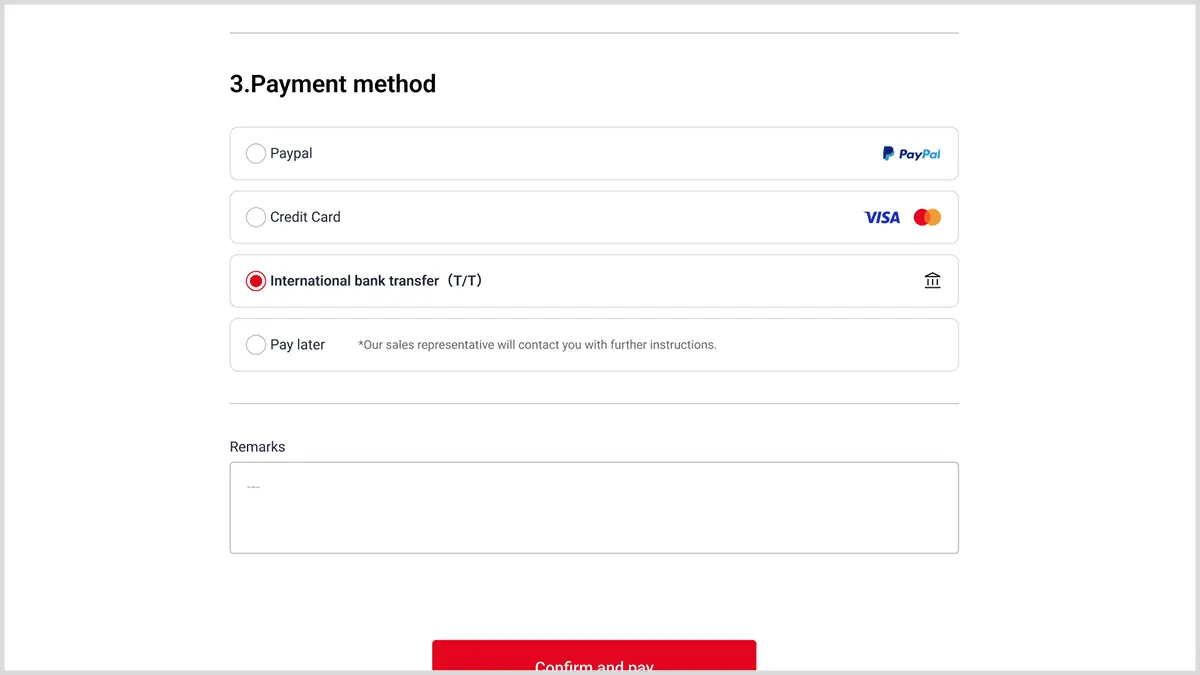Click the "Pay later" label text
Image resolution: width=1200 pixels, height=675 pixels.
[297, 345]
